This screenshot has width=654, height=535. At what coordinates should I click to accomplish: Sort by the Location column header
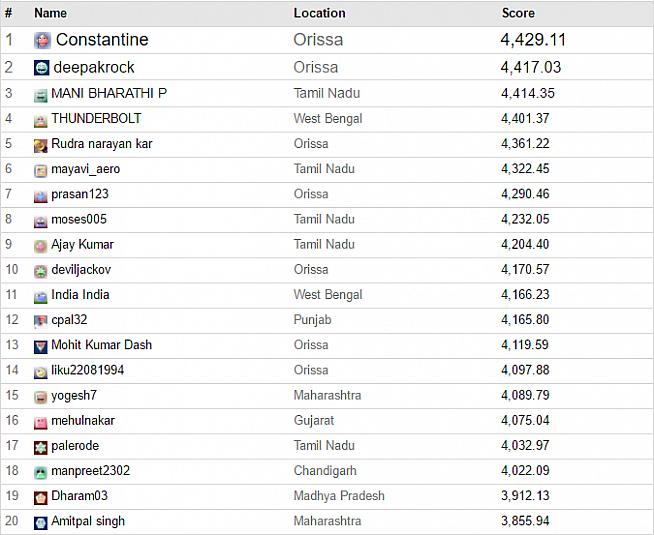point(319,13)
